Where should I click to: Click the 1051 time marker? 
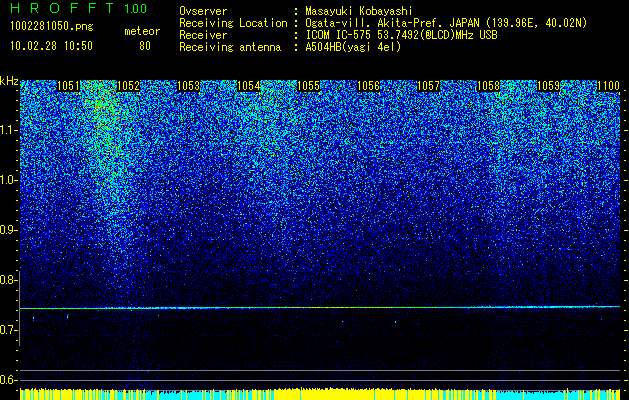69,86
